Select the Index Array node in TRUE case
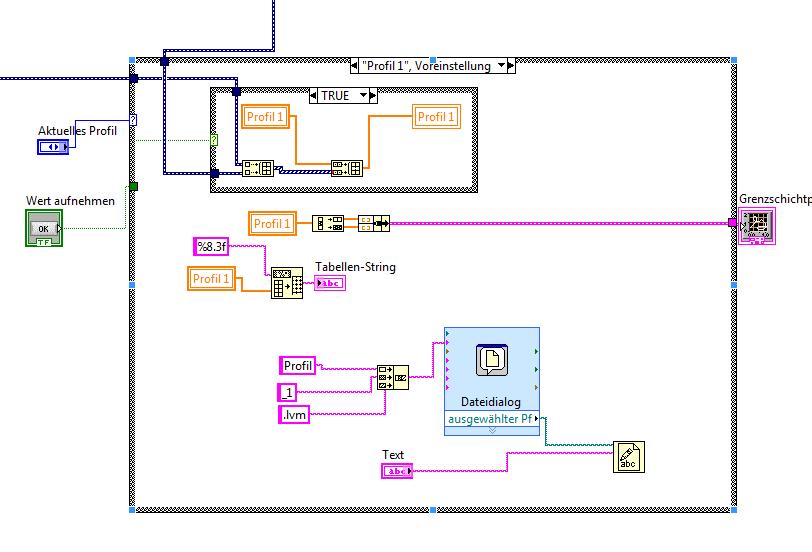This screenshot has height=552, width=812. [258, 168]
